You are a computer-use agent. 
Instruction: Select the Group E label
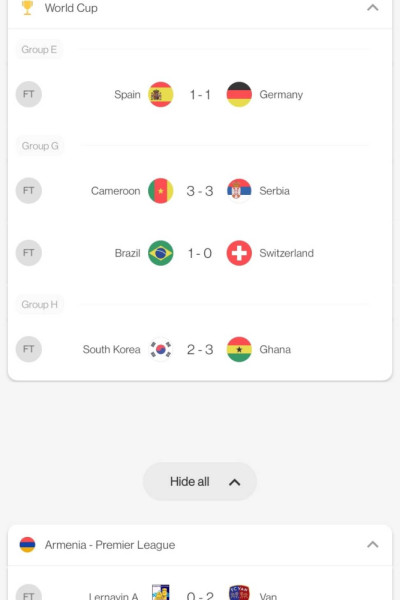(x=39, y=49)
